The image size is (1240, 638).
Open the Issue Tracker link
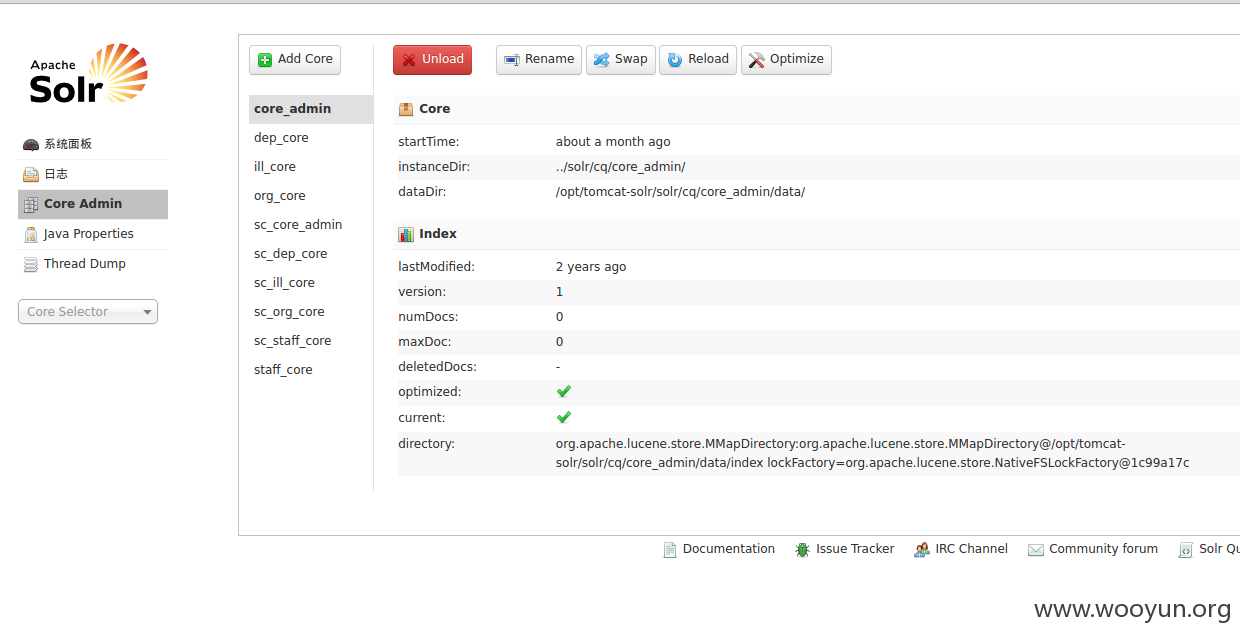click(845, 549)
